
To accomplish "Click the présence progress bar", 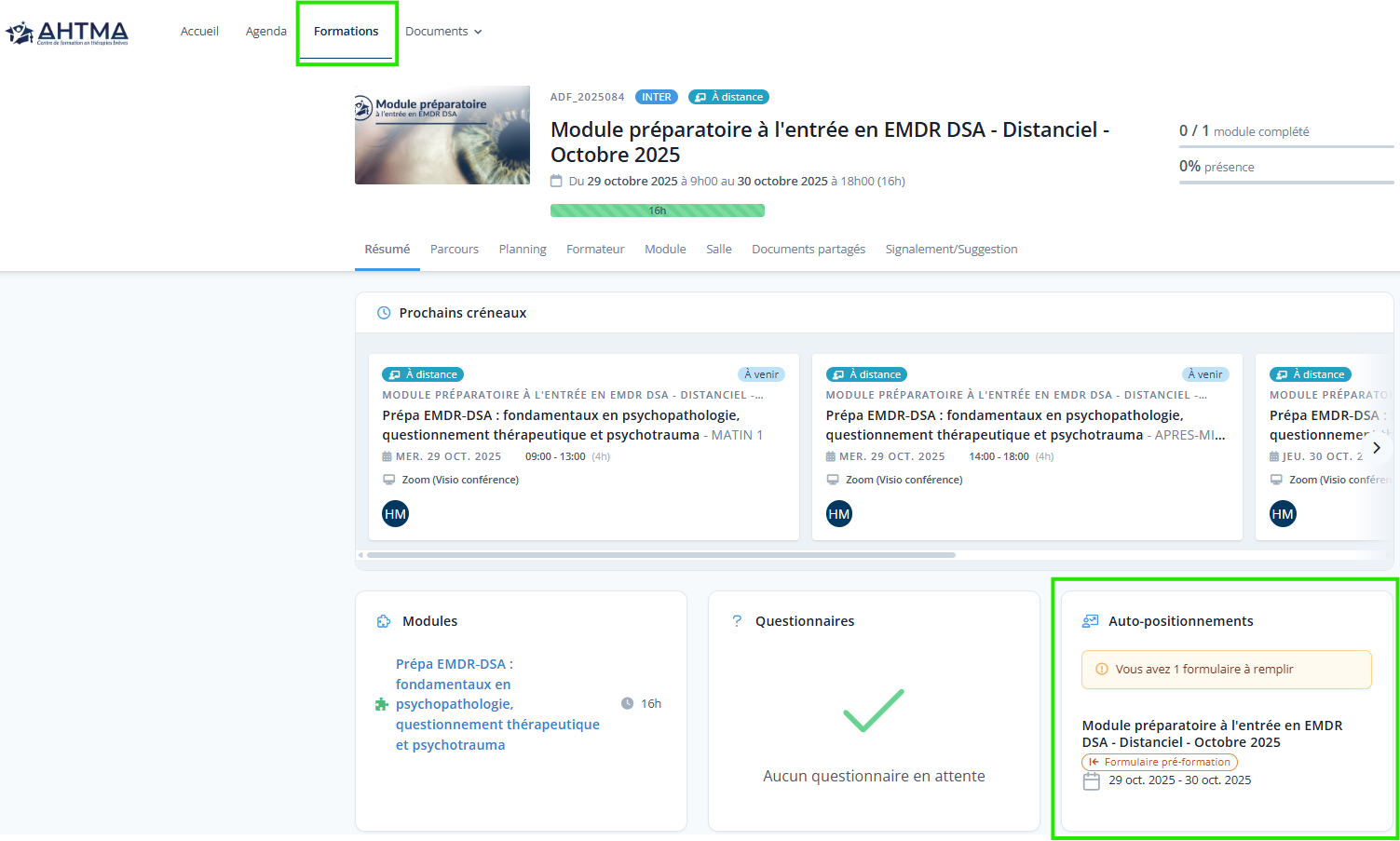I will point(1286,182).
